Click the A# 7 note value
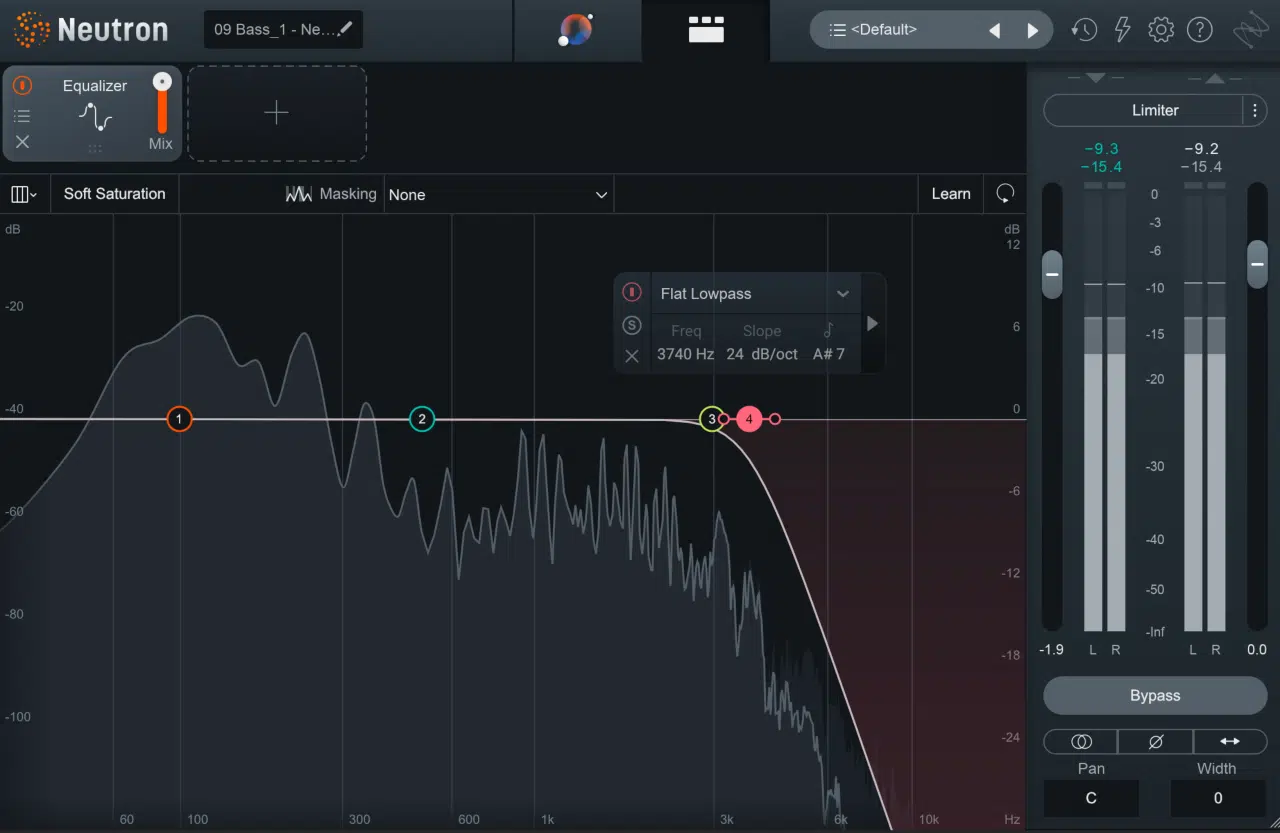 pos(829,354)
